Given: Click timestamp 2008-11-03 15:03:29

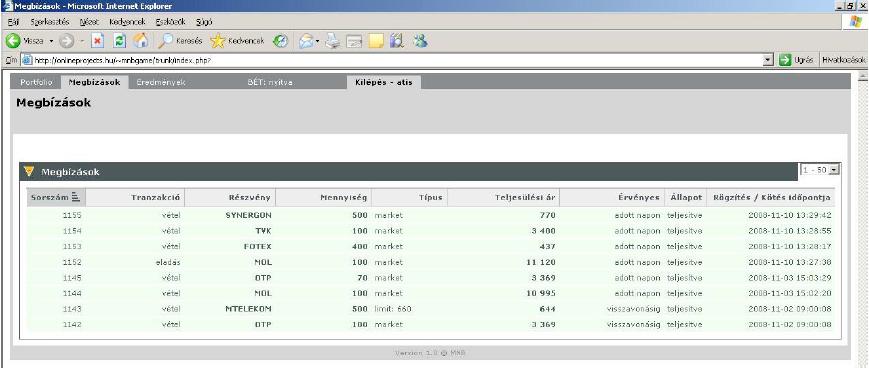Looking at the screenshot, I should 790,278.
